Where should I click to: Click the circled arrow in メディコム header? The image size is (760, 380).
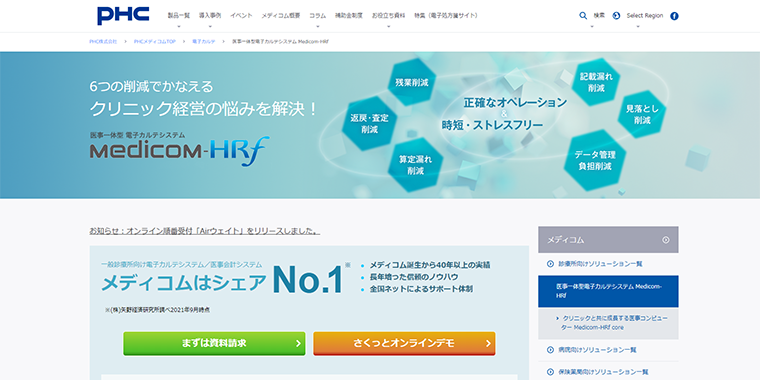tap(666, 239)
